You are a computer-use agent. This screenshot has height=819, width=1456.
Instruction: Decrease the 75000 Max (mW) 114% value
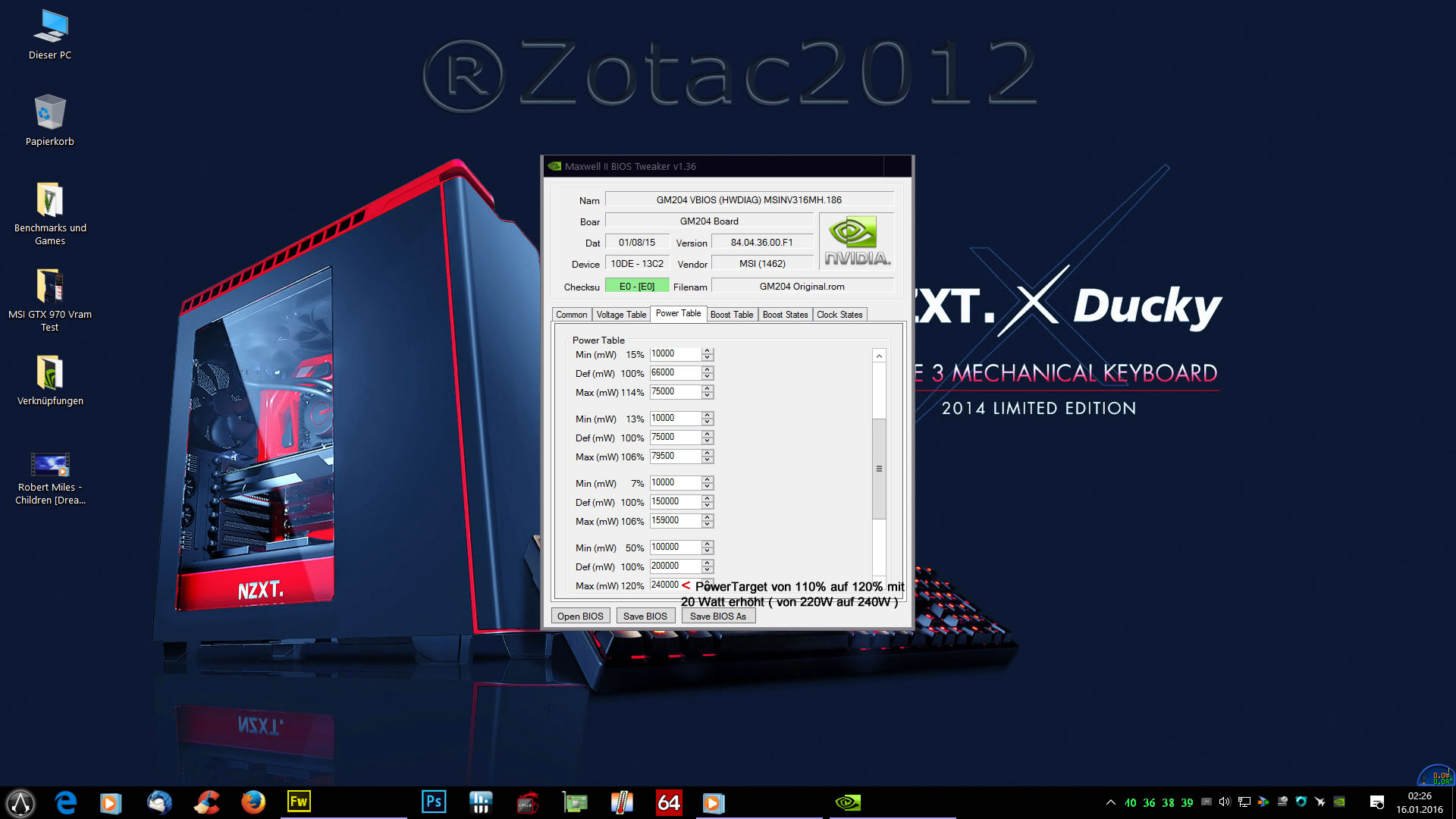pos(708,395)
